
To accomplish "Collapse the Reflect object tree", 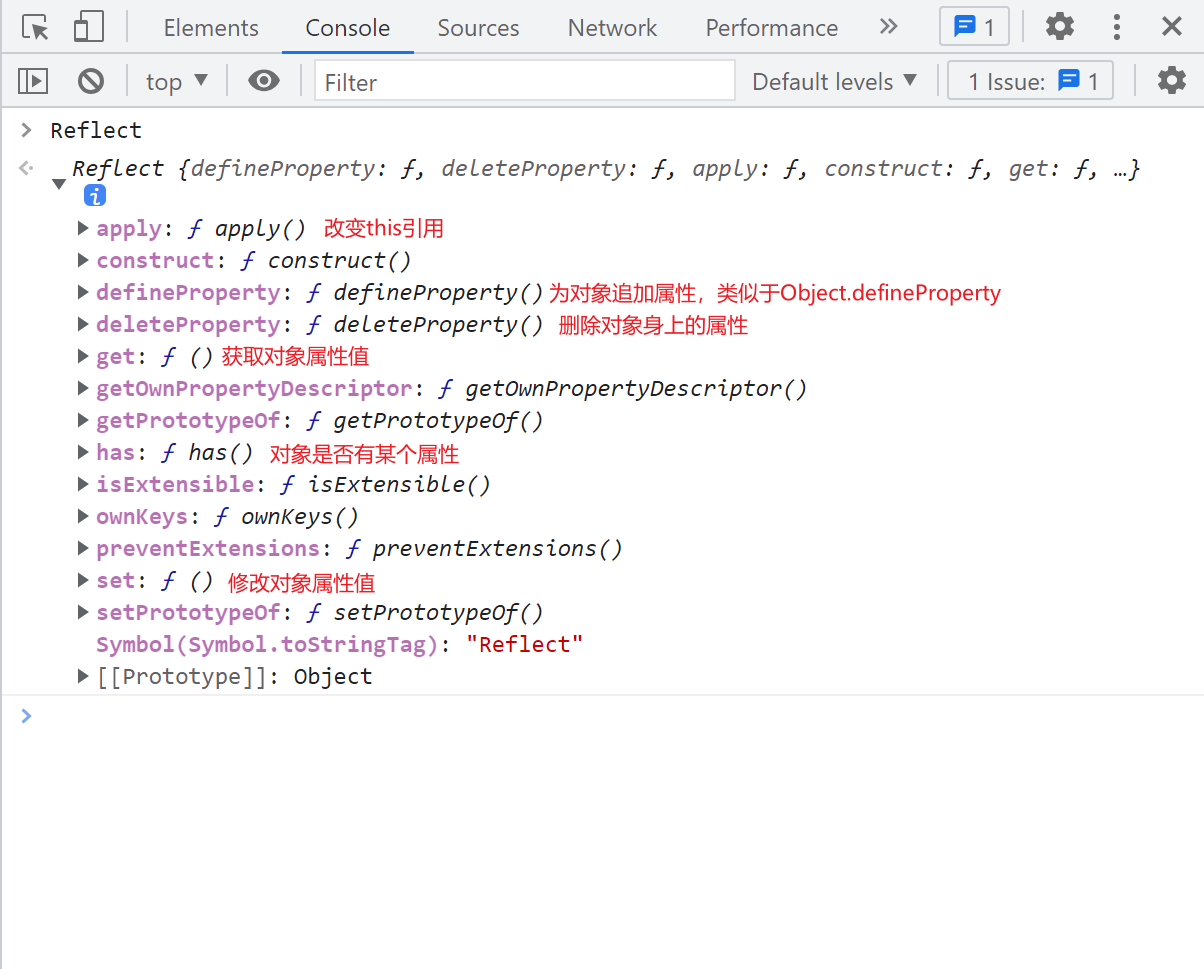I will (x=59, y=184).
